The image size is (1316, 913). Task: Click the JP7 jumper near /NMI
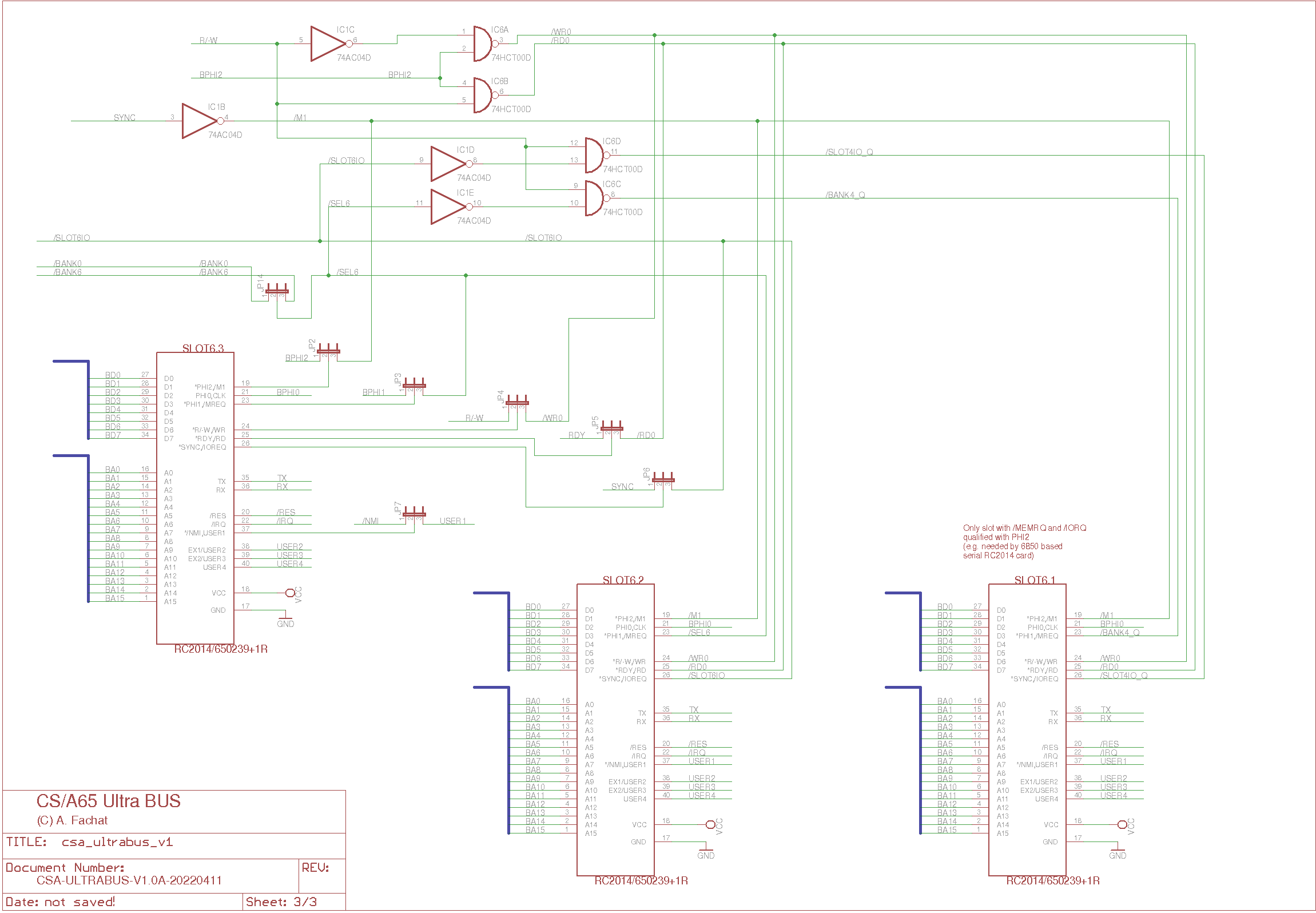(414, 514)
